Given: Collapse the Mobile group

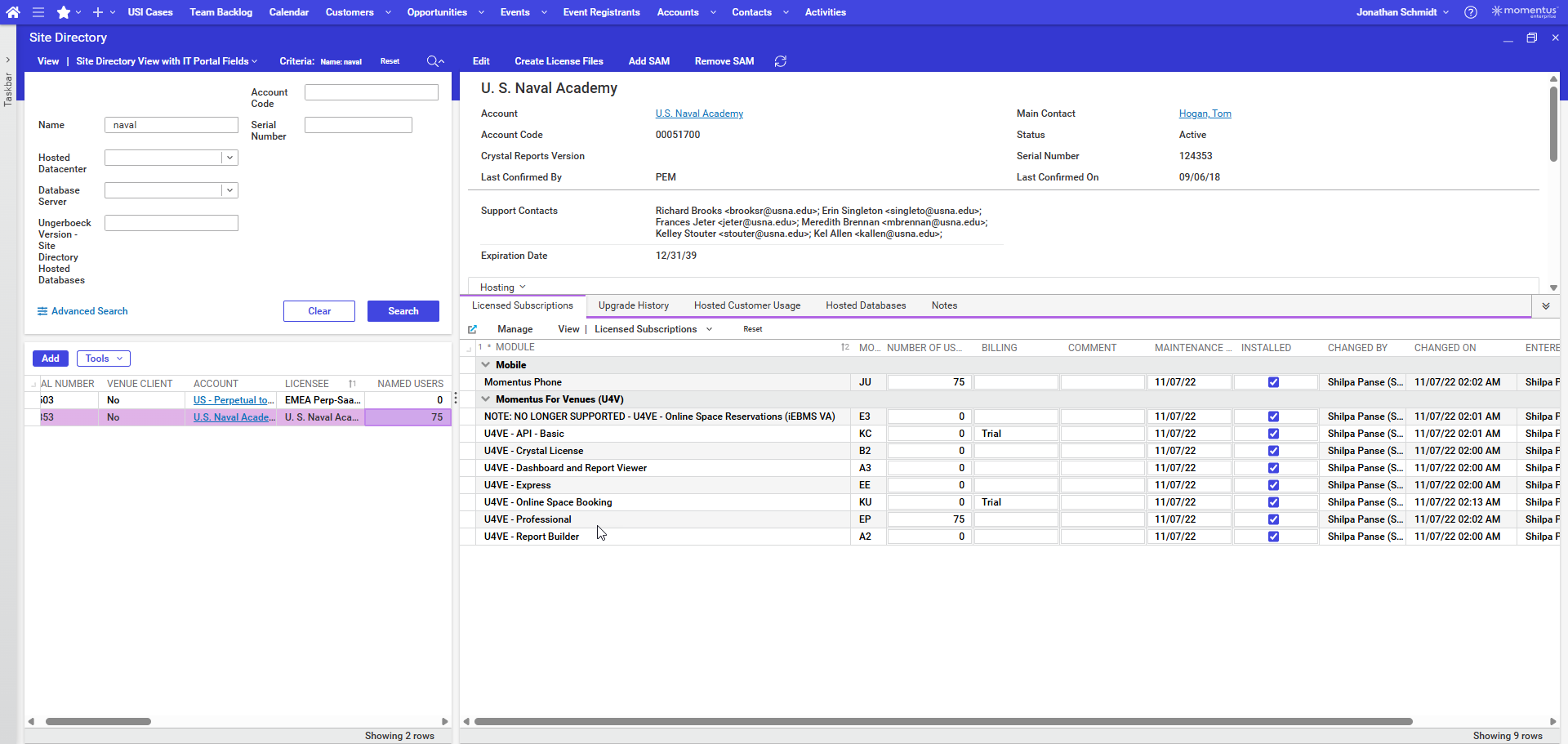Looking at the screenshot, I should tap(486, 365).
